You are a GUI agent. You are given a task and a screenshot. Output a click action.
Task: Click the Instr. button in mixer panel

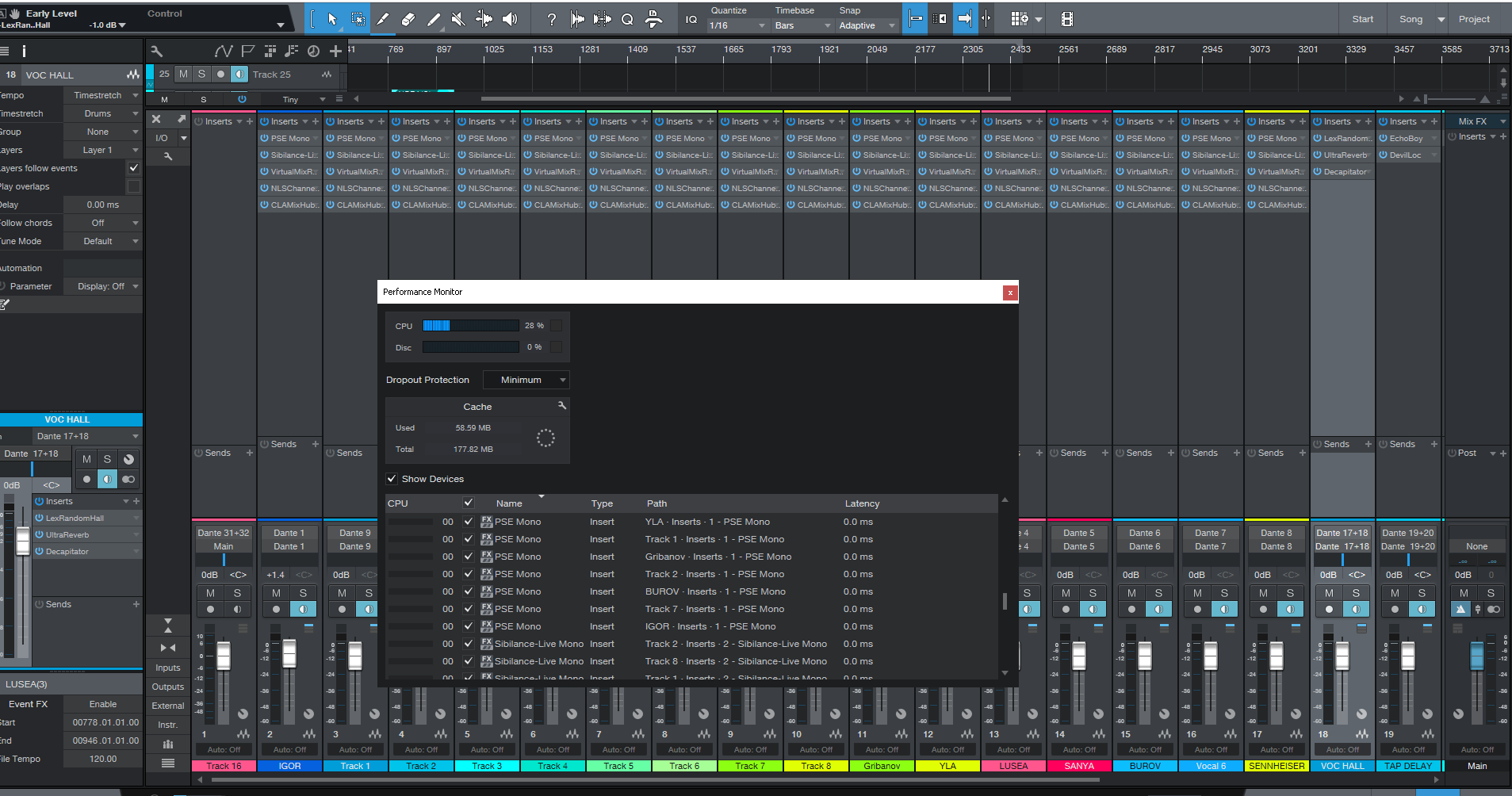[x=168, y=725]
